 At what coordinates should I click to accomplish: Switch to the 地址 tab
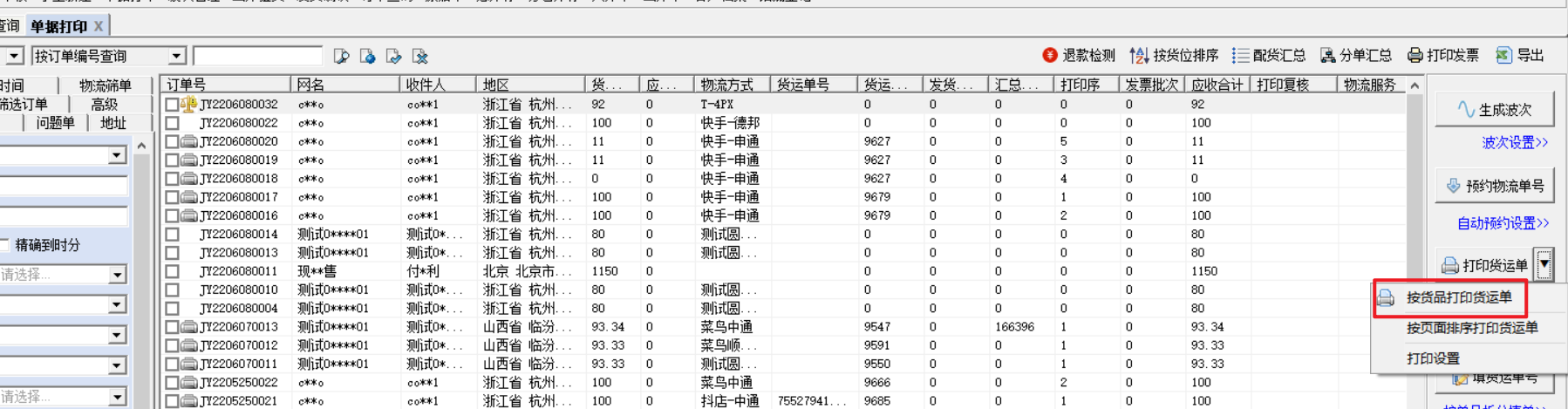[x=113, y=123]
